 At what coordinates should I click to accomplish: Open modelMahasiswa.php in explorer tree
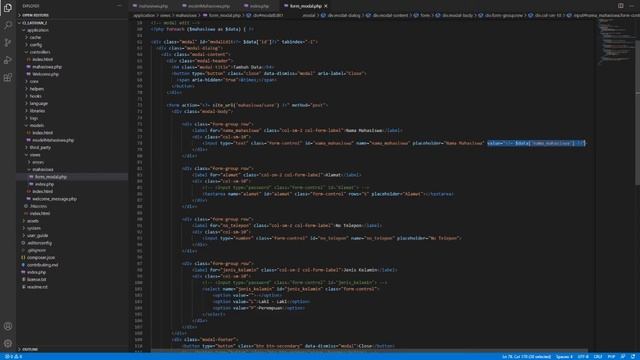(x=53, y=140)
